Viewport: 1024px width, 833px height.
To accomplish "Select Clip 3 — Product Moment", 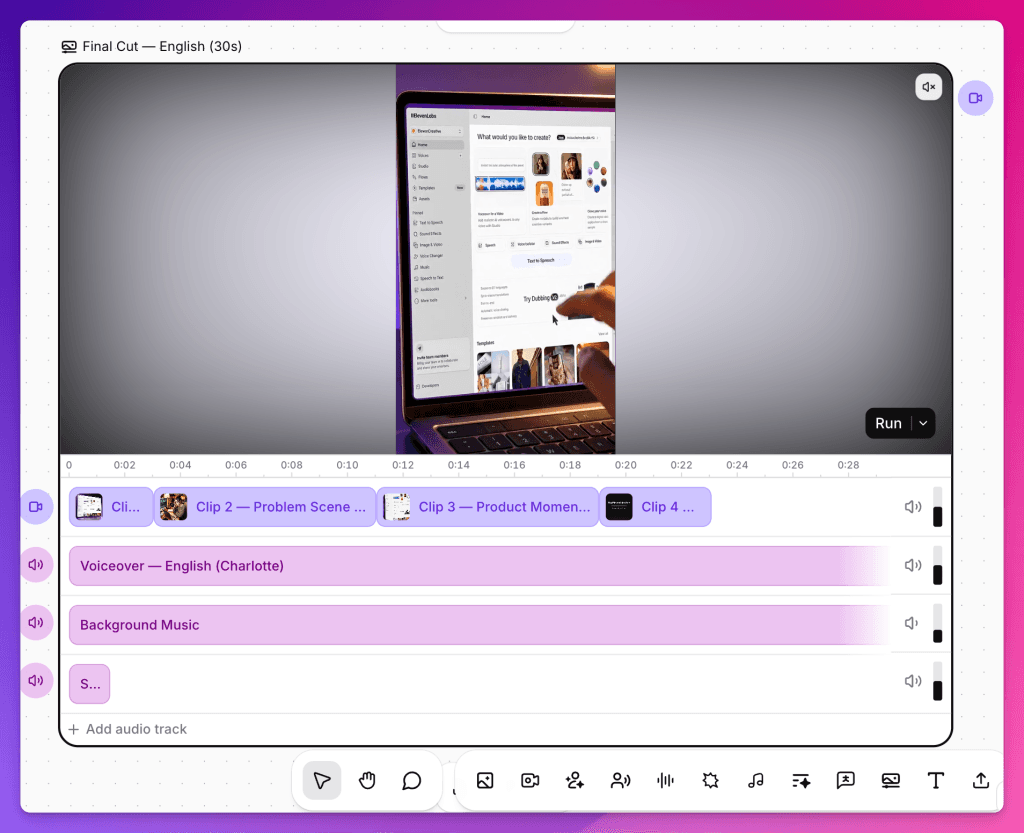I will point(488,507).
